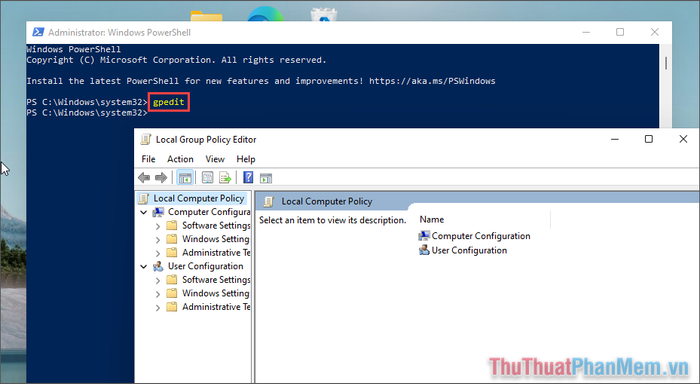Click the Export List toolbar icon
This screenshot has width=700, height=384.
pos(225,178)
